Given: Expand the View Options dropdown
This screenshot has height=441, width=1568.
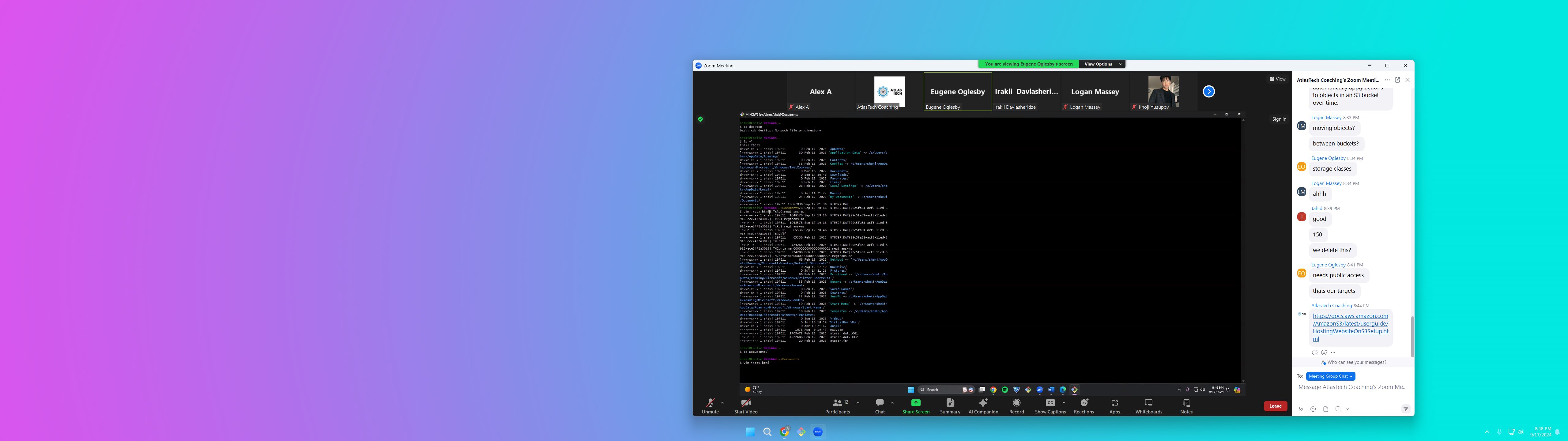Looking at the screenshot, I should tap(1102, 64).
